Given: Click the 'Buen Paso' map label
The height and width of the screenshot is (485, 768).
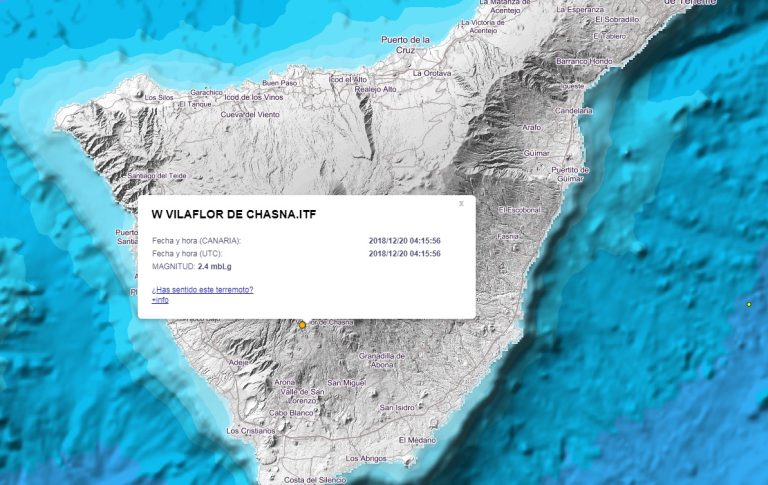Looking at the screenshot, I should tap(279, 83).
